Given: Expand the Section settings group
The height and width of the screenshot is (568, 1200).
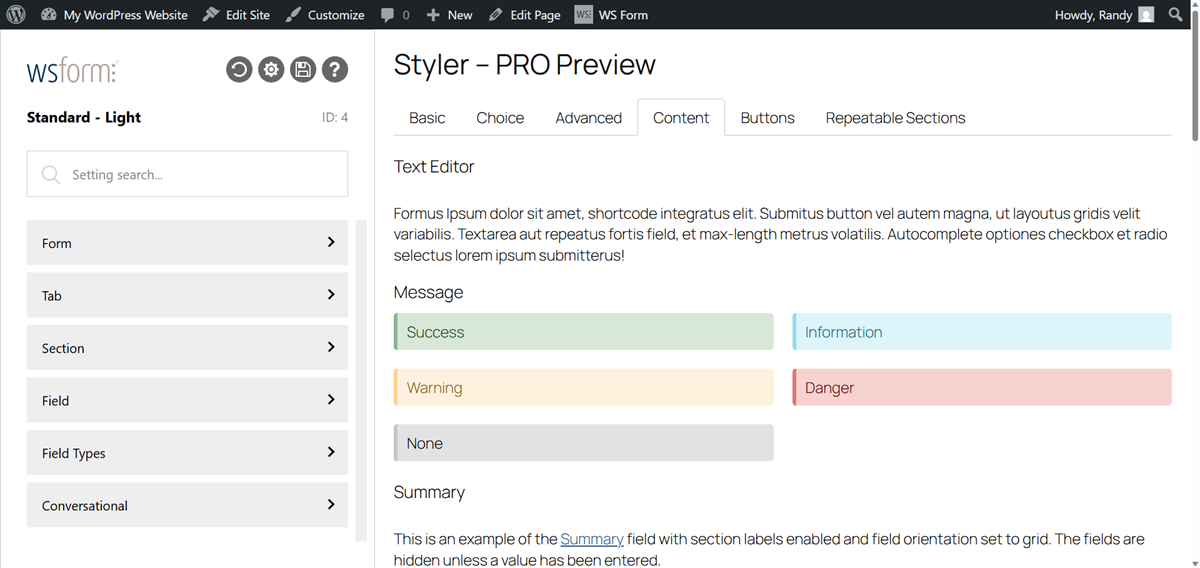Looking at the screenshot, I should pyautogui.click(x=187, y=348).
